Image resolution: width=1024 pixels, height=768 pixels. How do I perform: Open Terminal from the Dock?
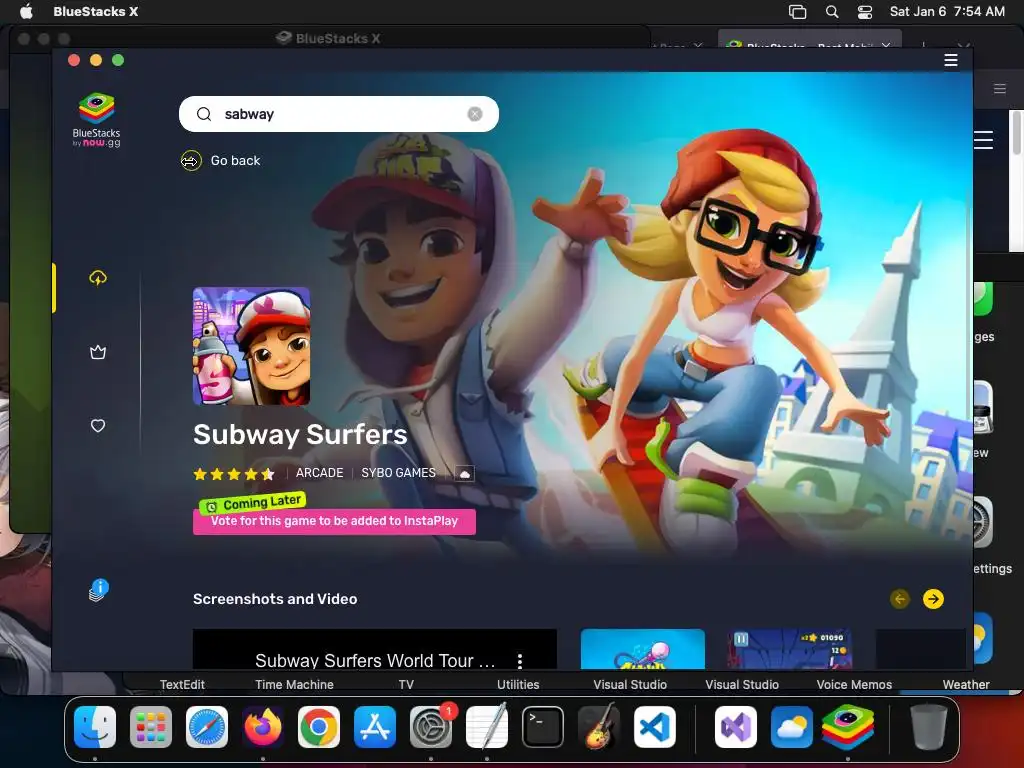[543, 727]
